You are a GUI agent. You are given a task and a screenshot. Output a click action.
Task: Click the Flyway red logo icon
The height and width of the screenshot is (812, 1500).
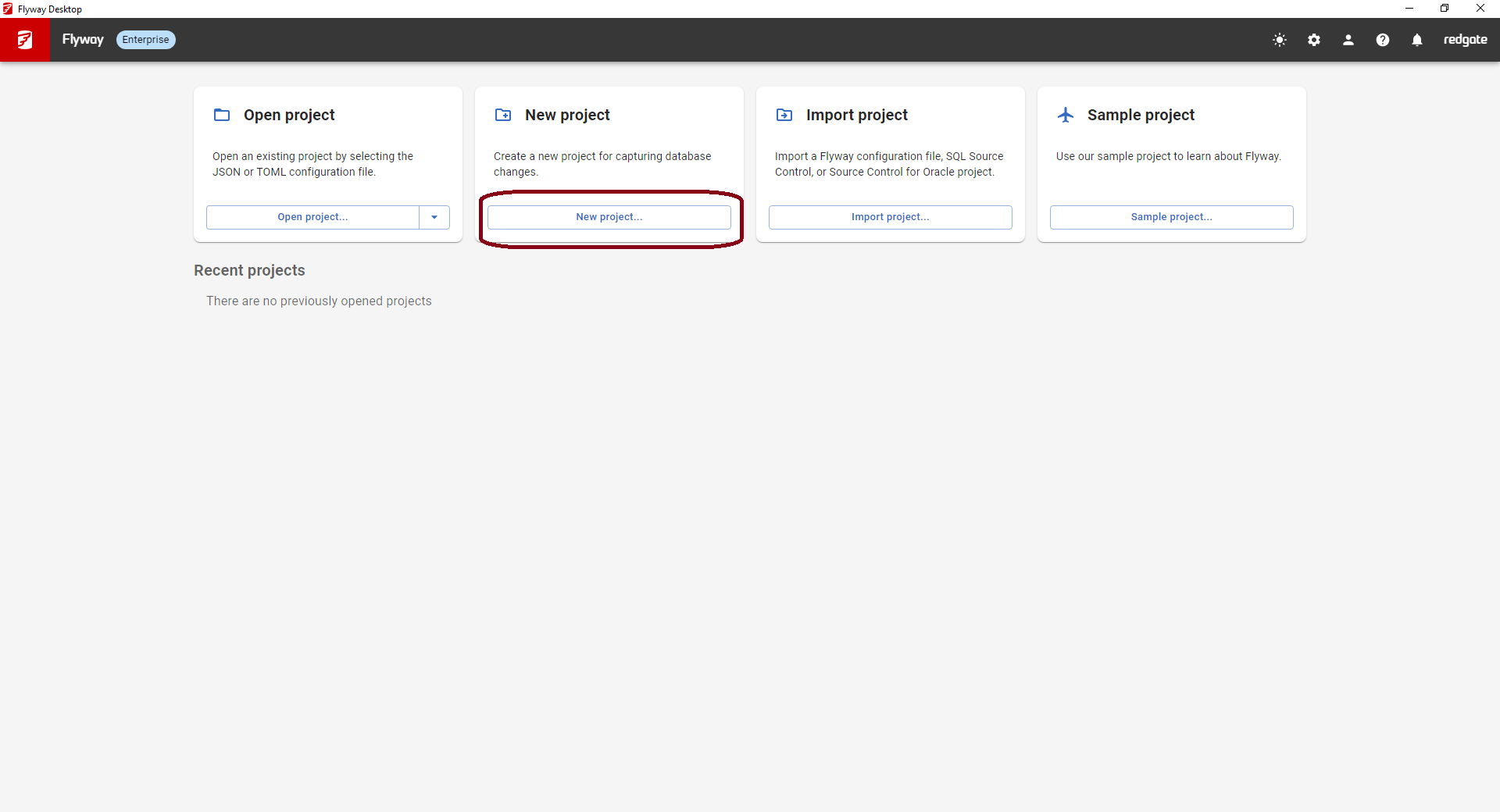click(x=25, y=40)
